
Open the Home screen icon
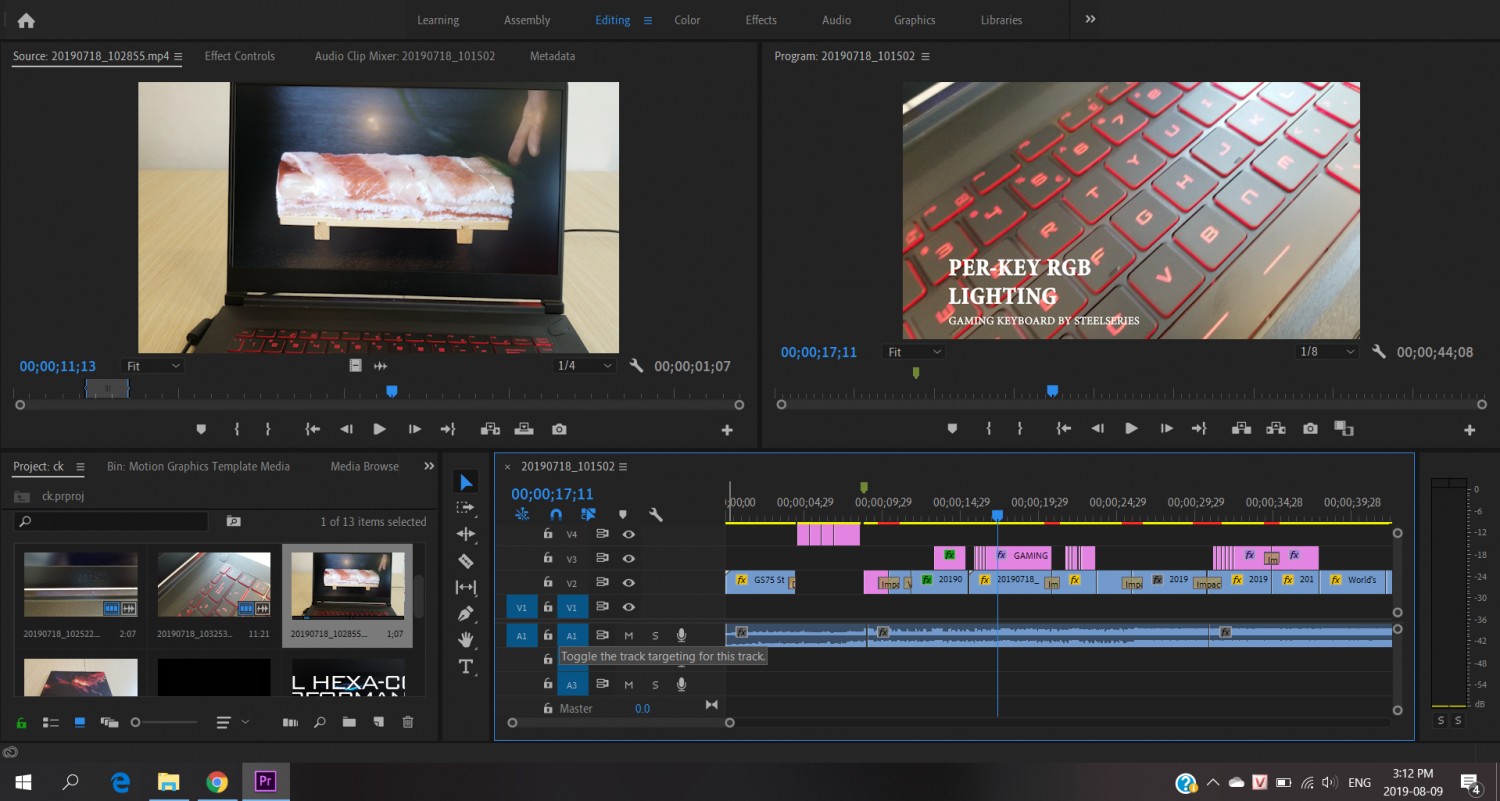coord(26,20)
